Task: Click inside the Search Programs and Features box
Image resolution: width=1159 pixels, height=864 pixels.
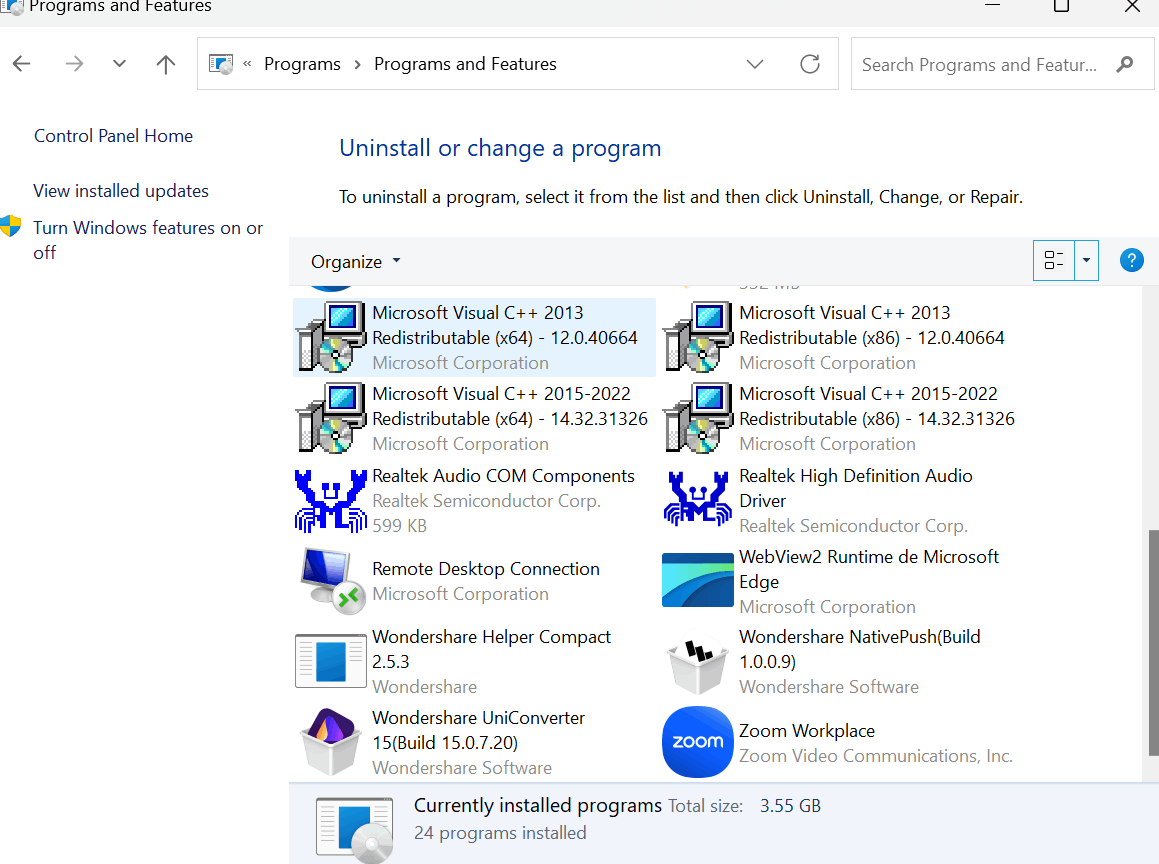Action: (x=980, y=63)
